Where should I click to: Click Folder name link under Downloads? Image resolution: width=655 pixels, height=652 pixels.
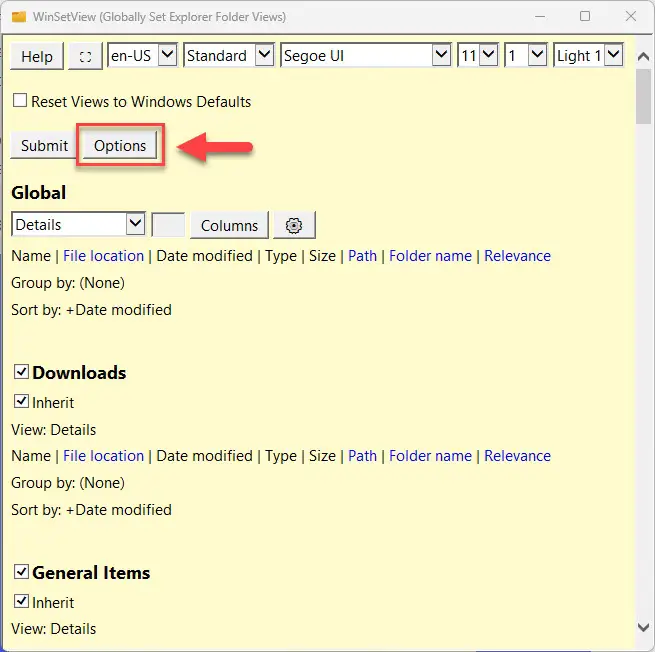(x=430, y=456)
